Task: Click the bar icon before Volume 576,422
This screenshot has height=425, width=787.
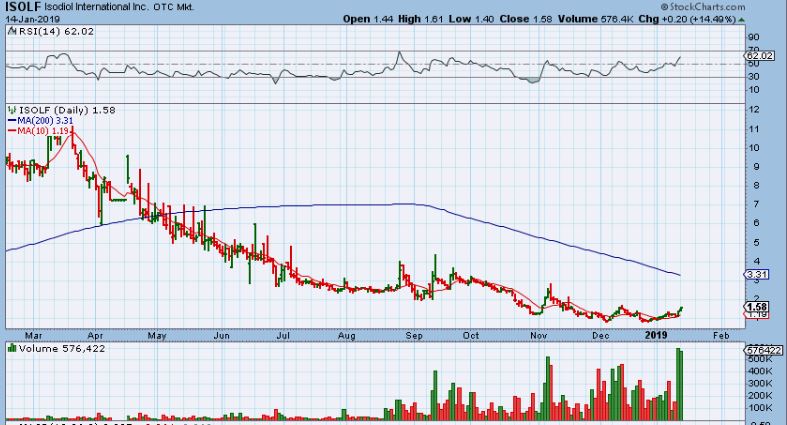Action: click(12, 348)
